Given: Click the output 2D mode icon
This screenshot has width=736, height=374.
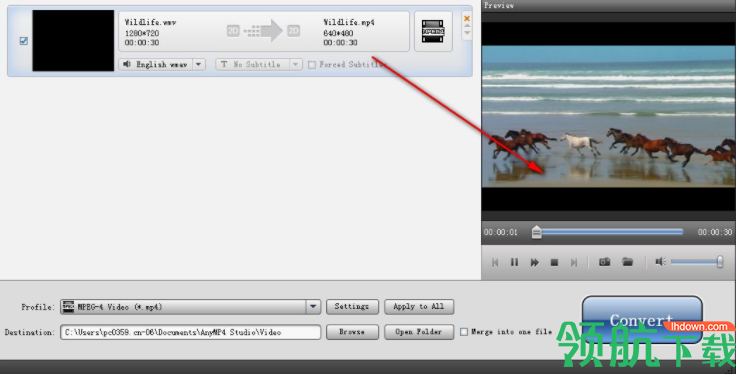Looking at the screenshot, I should tap(293, 31).
